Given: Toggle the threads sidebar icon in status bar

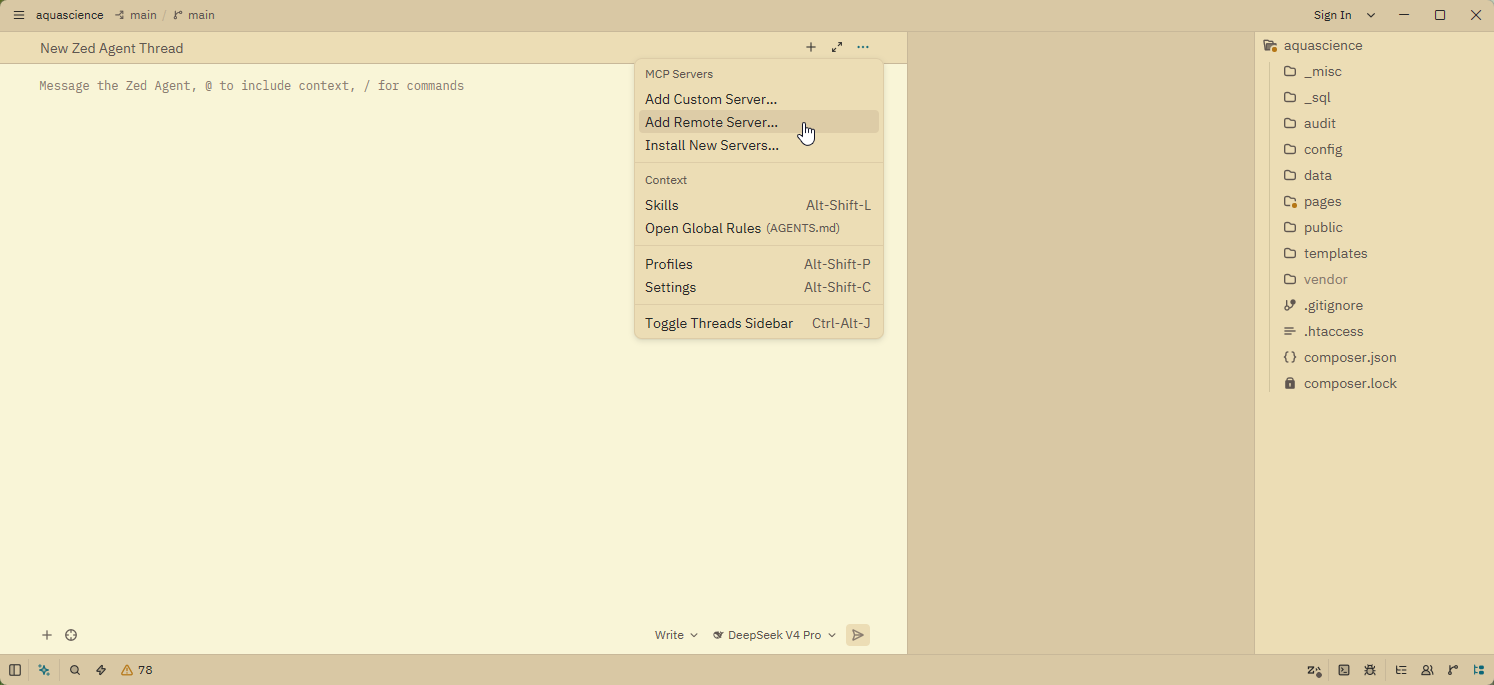Looking at the screenshot, I should tap(15, 670).
